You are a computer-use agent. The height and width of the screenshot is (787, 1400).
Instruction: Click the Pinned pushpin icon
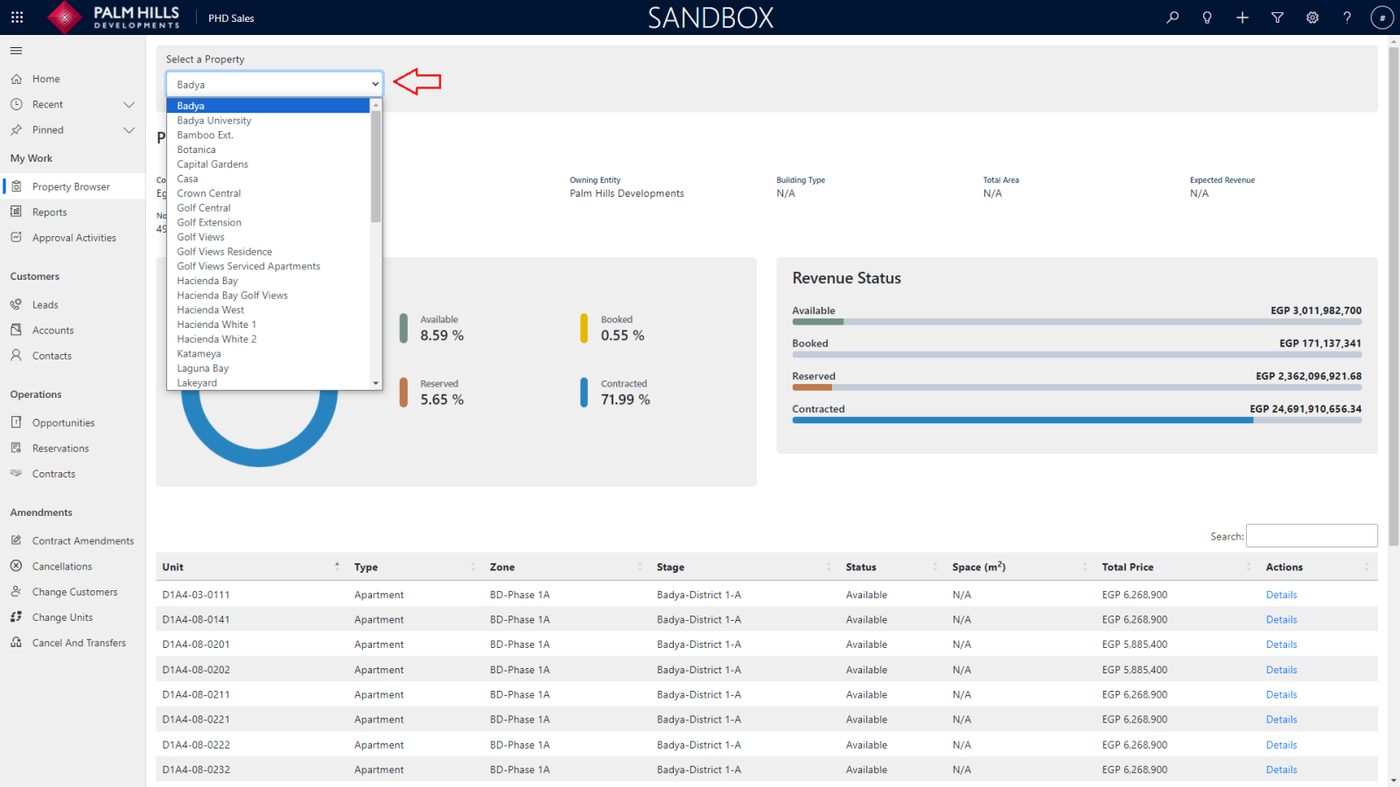tap(16, 130)
